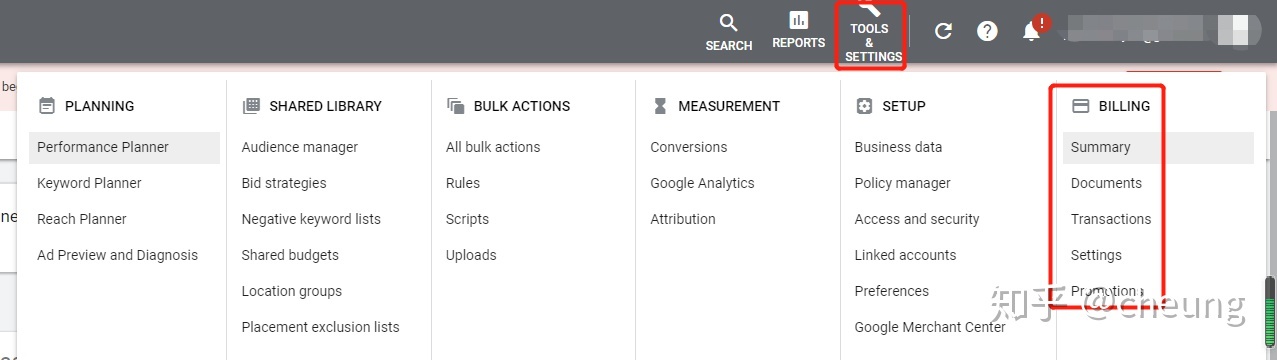Open Google Merchant Center link

point(930,327)
